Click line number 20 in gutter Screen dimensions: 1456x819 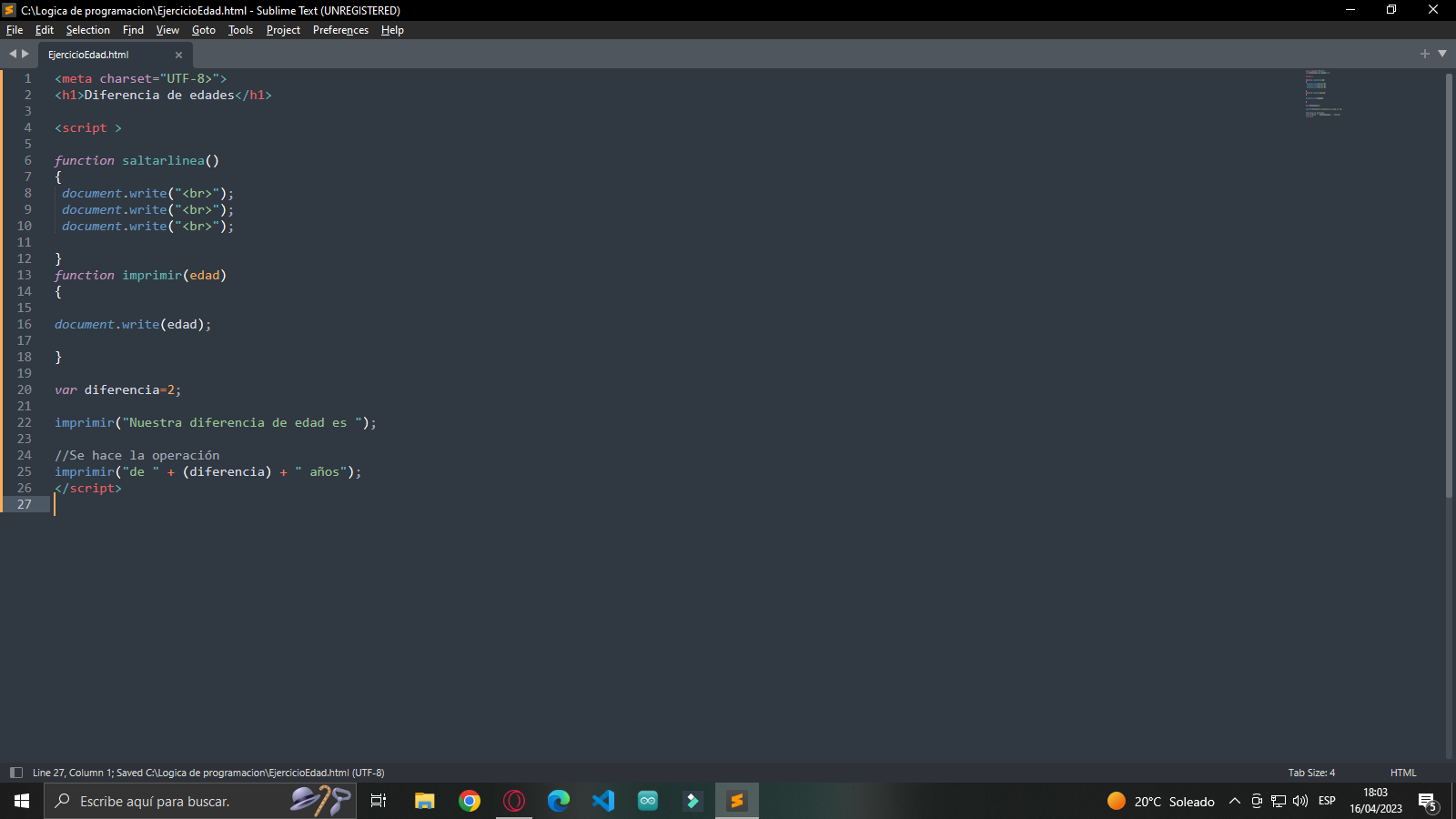coord(25,389)
